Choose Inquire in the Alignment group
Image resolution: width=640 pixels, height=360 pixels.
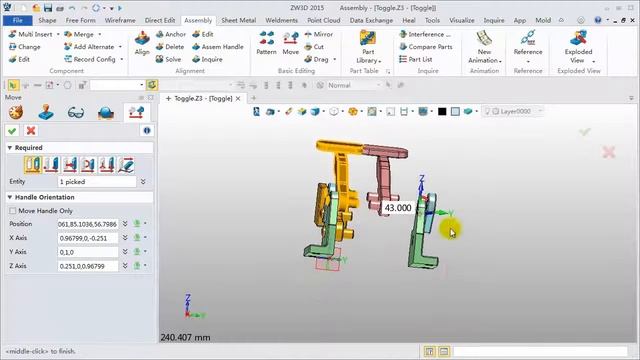(207, 59)
